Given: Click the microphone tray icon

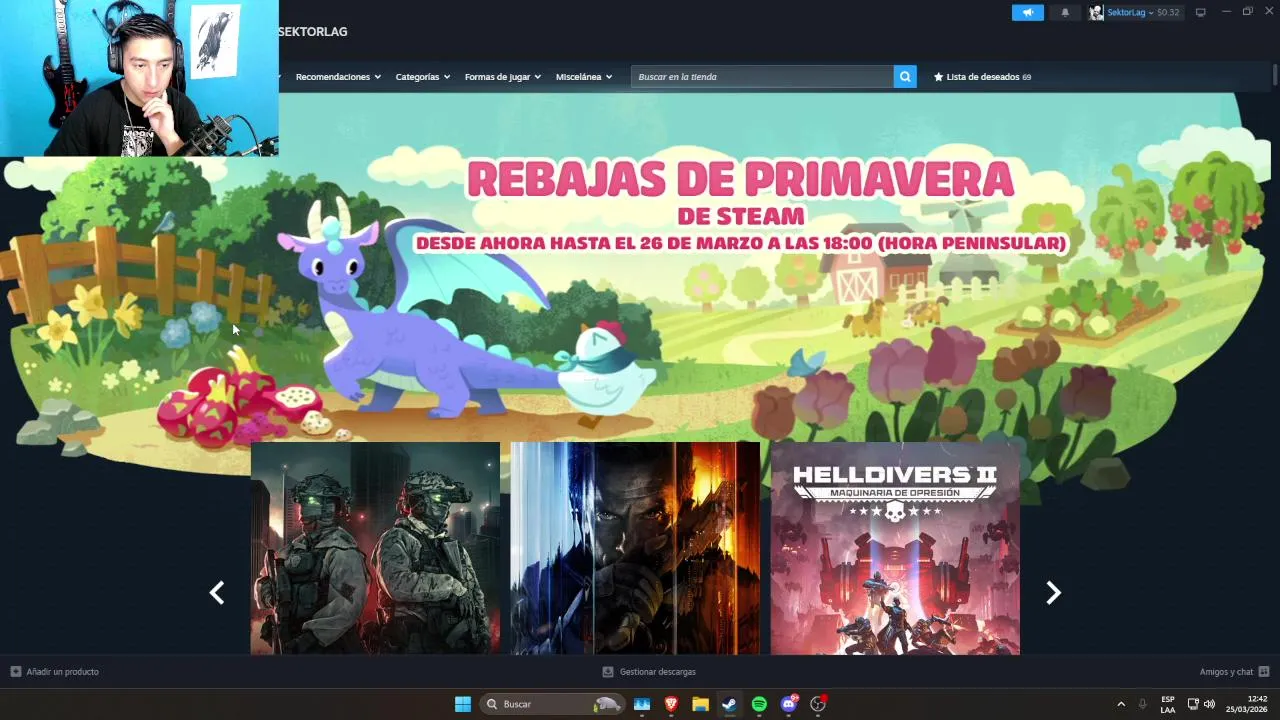Looking at the screenshot, I should coord(1143,704).
